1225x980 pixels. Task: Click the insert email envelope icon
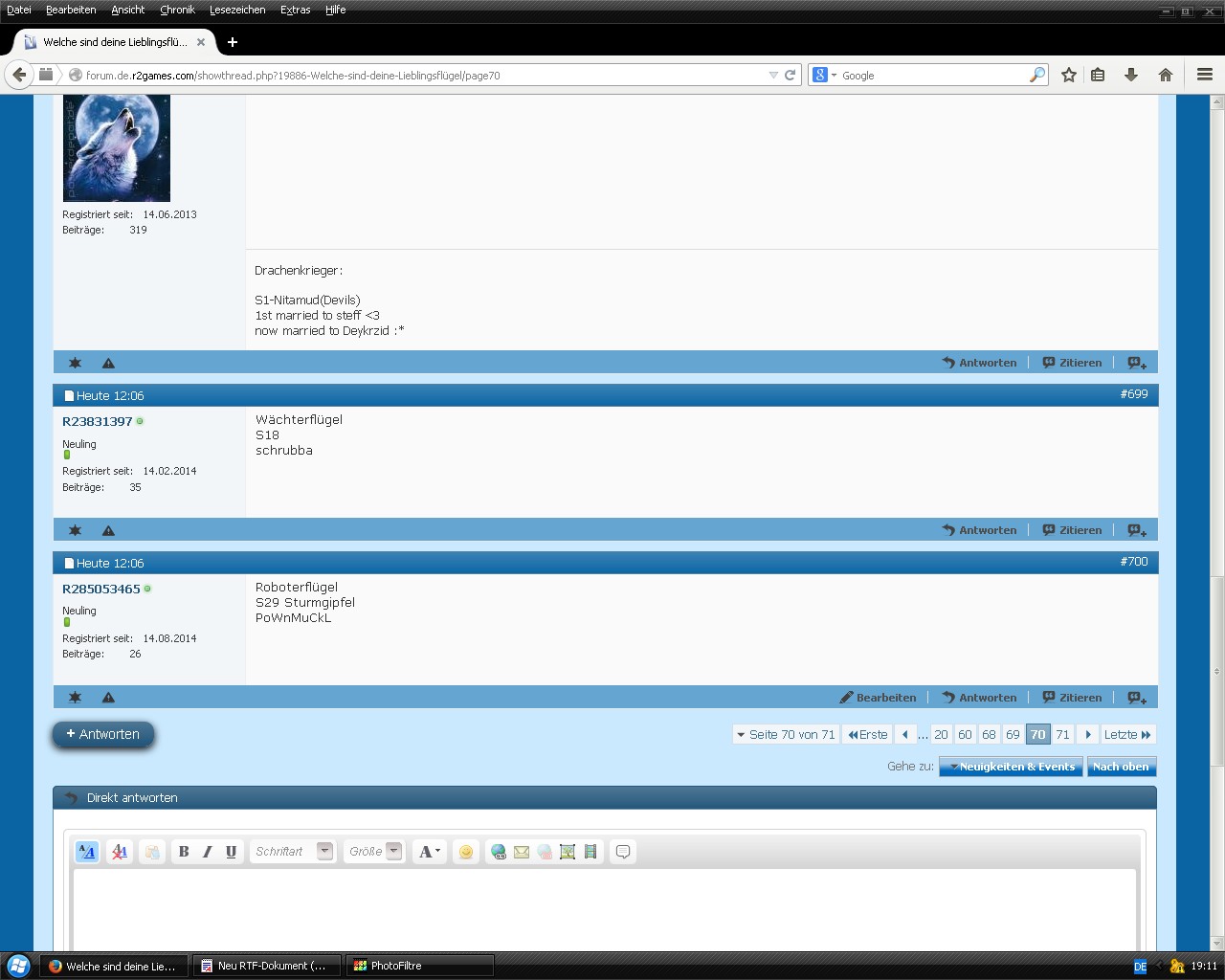(522, 852)
